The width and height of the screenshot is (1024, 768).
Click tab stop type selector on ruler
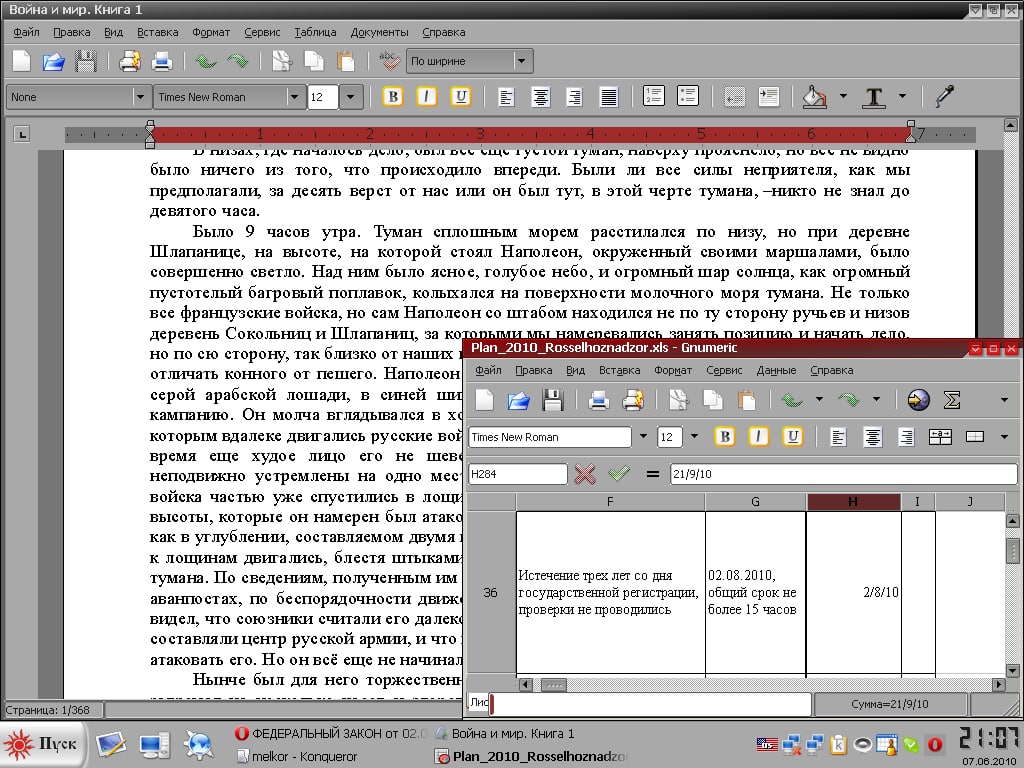click(22, 135)
